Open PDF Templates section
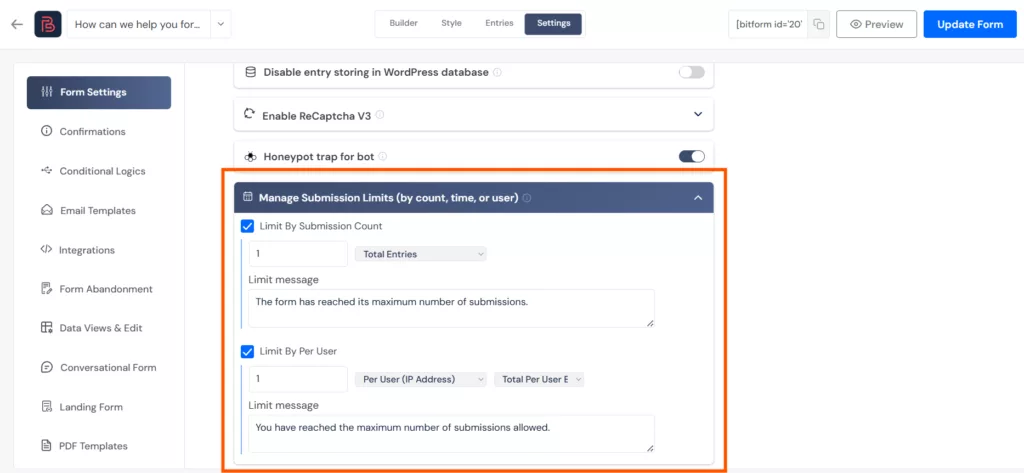Image resolution: width=1024 pixels, height=473 pixels. [93, 446]
